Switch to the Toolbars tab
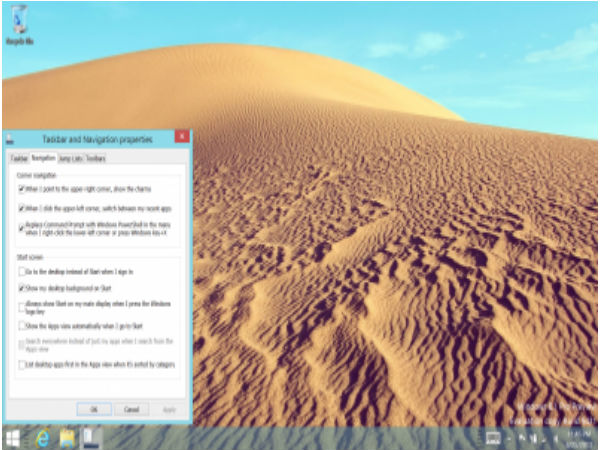600x450 pixels. pyautogui.click(x=95, y=158)
